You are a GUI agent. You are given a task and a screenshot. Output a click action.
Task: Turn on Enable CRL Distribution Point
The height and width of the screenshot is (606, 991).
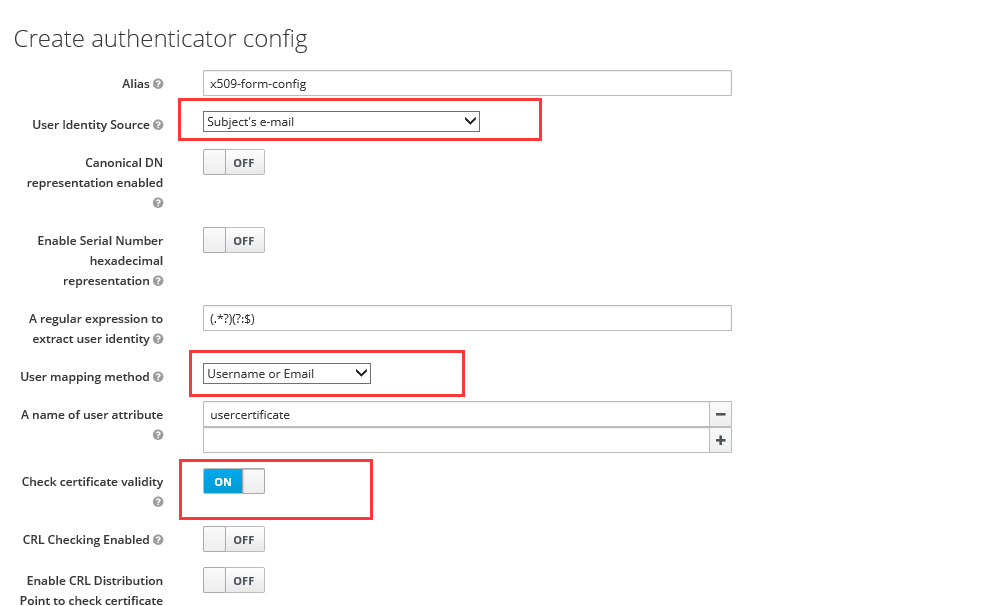(x=233, y=580)
